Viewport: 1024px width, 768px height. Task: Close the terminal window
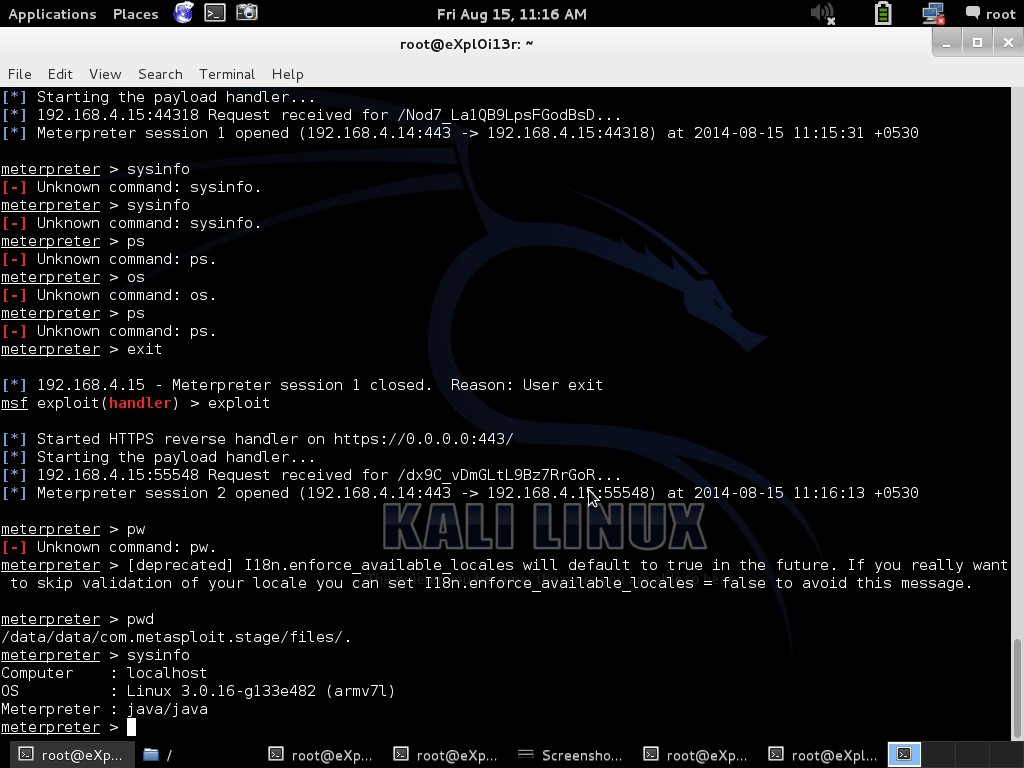click(x=1008, y=43)
